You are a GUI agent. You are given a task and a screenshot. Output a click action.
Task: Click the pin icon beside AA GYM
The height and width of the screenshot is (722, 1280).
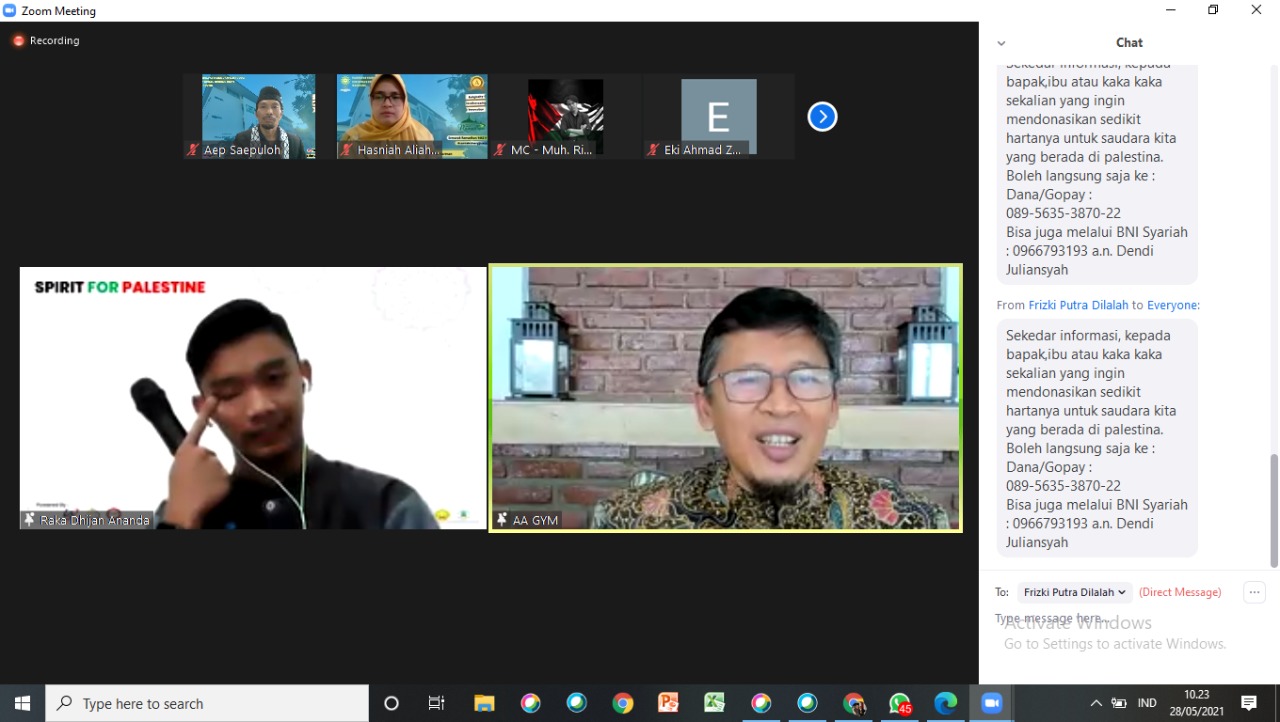pos(502,520)
